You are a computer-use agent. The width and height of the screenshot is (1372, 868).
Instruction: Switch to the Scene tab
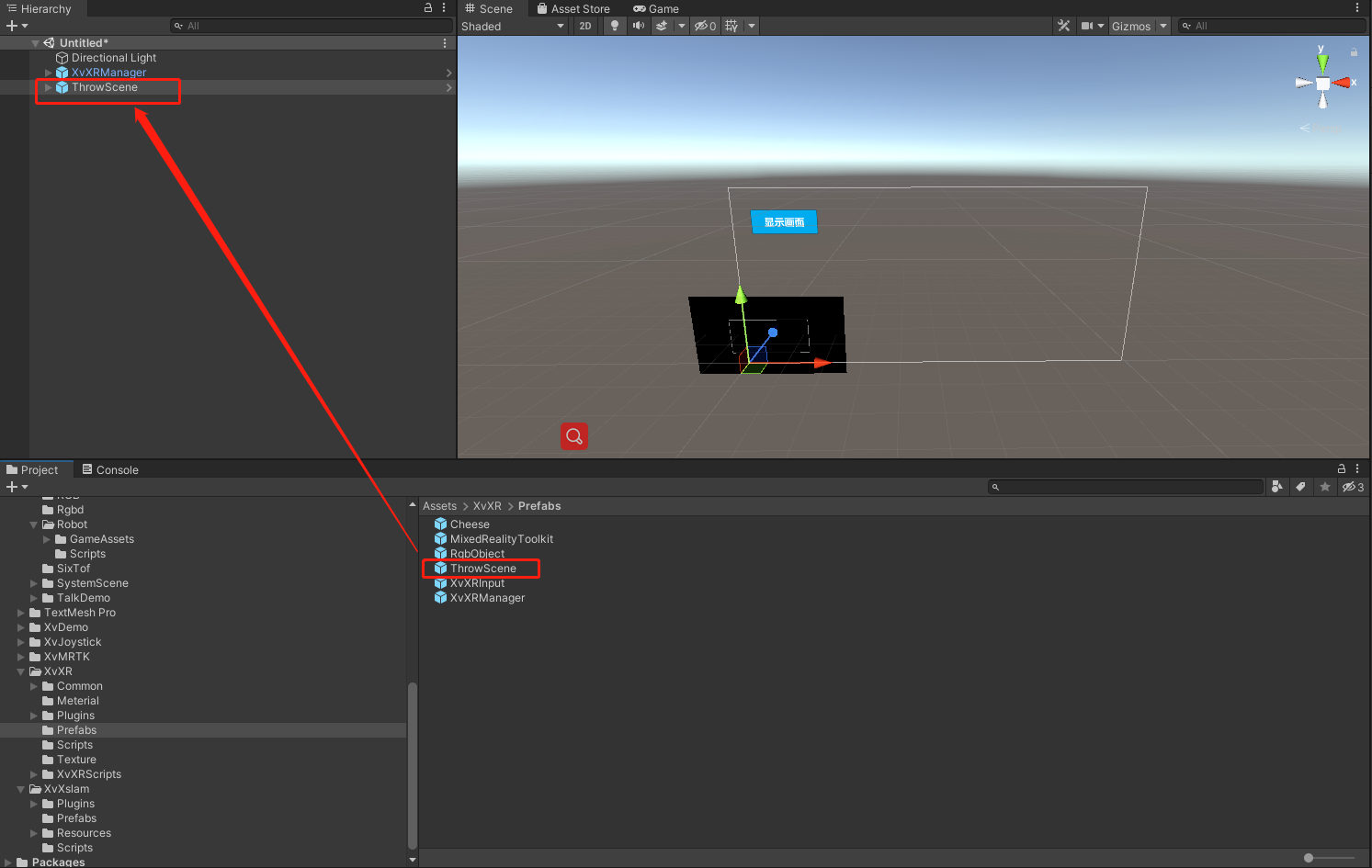[x=489, y=8]
